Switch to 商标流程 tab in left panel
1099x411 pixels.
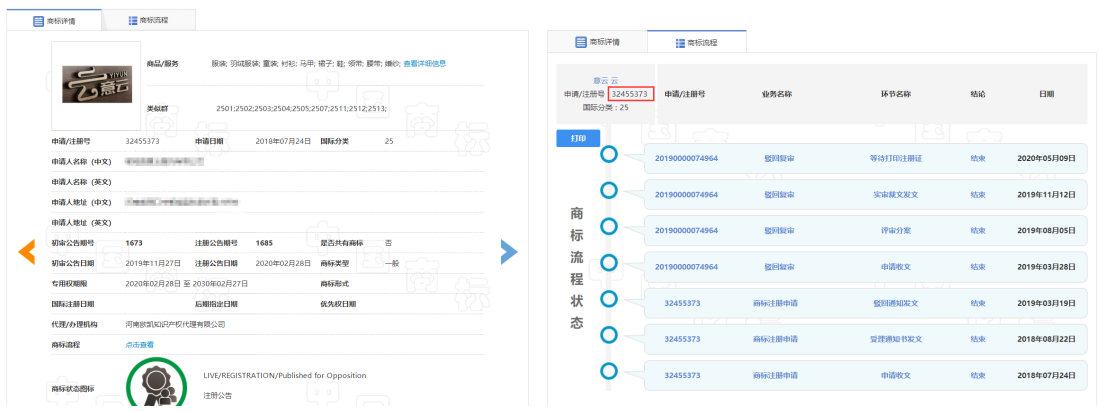[x=149, y=20]
